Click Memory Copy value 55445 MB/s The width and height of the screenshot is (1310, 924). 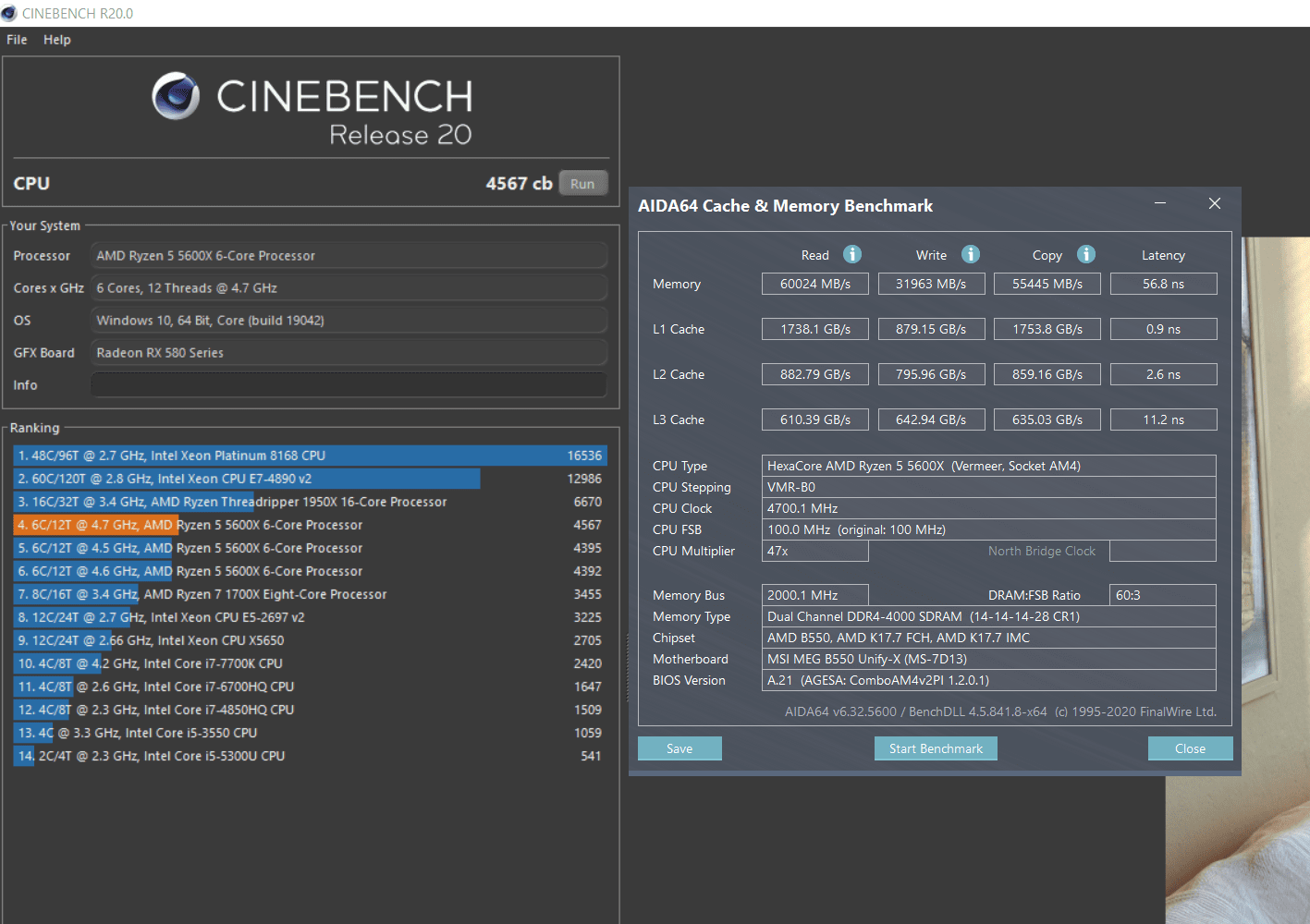(1047, 284)
